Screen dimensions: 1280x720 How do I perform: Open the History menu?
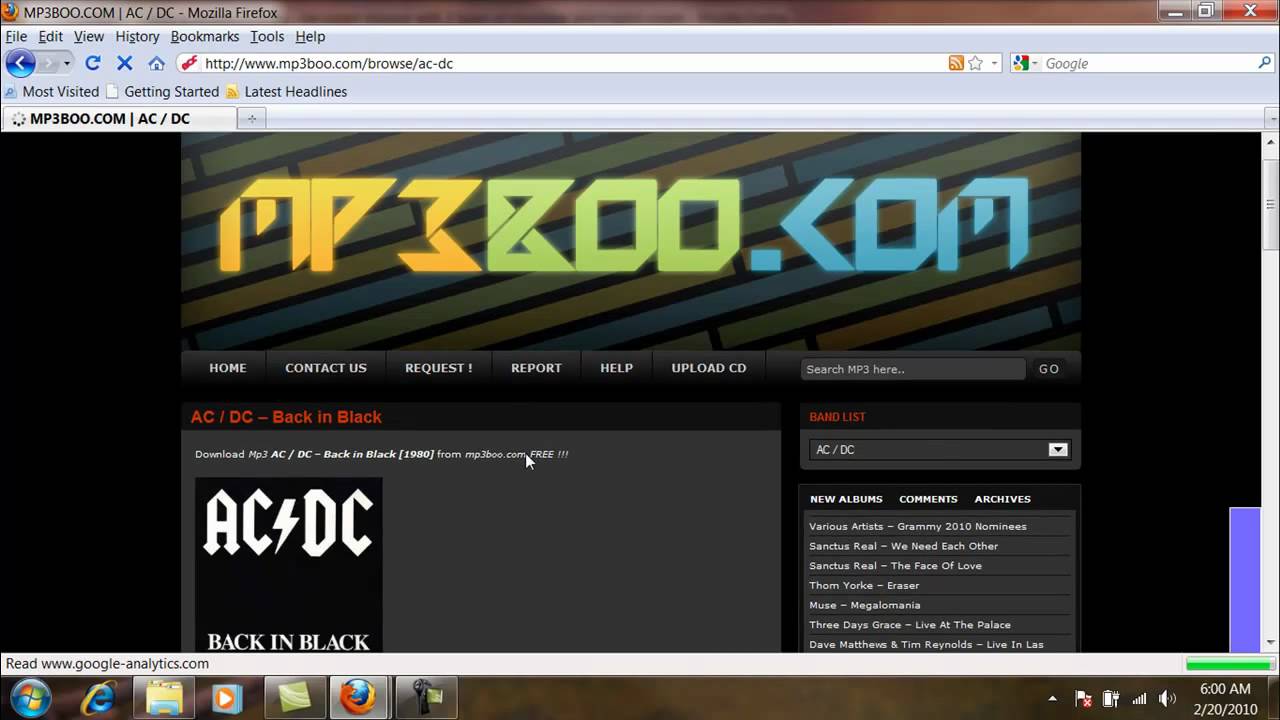point(137,36)
